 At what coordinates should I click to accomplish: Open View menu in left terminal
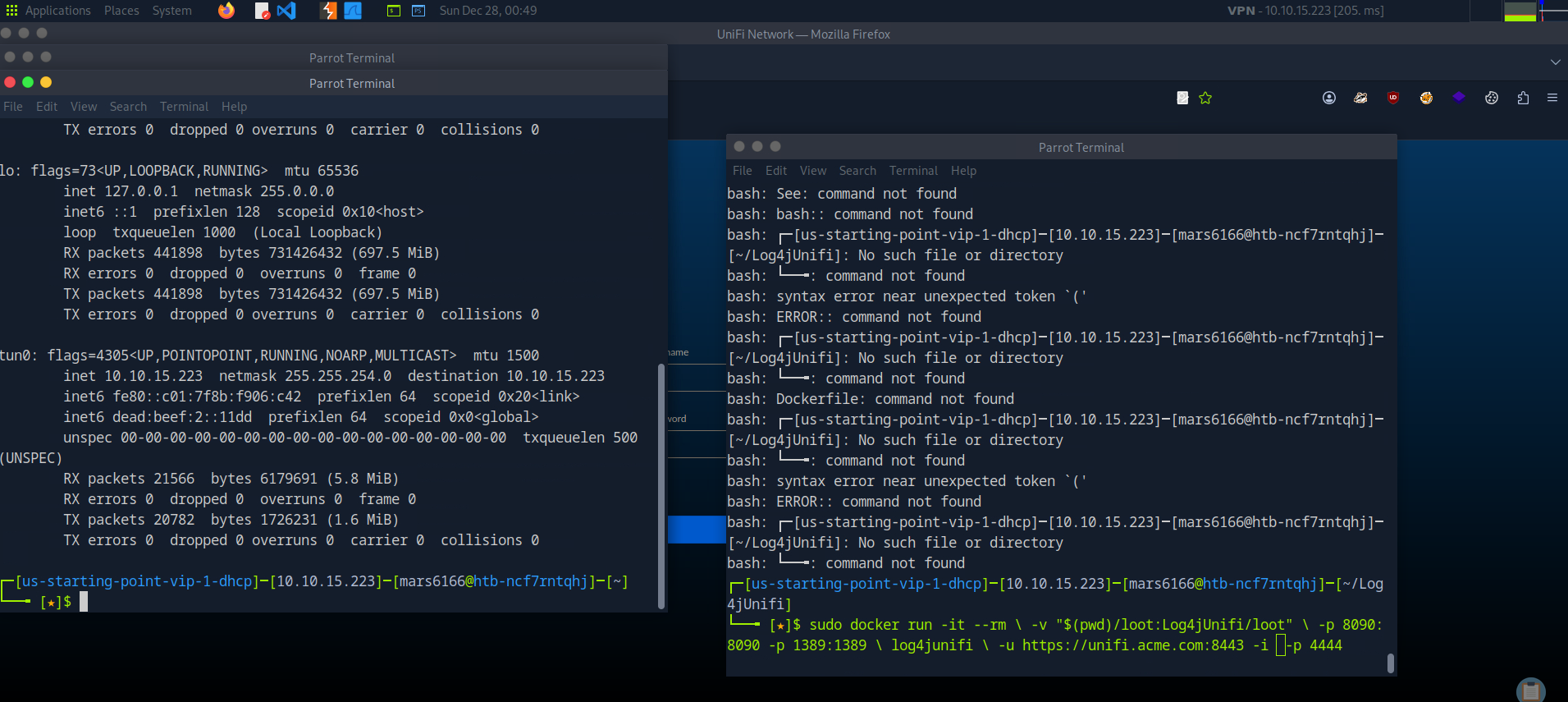click(x=84, y=107)
